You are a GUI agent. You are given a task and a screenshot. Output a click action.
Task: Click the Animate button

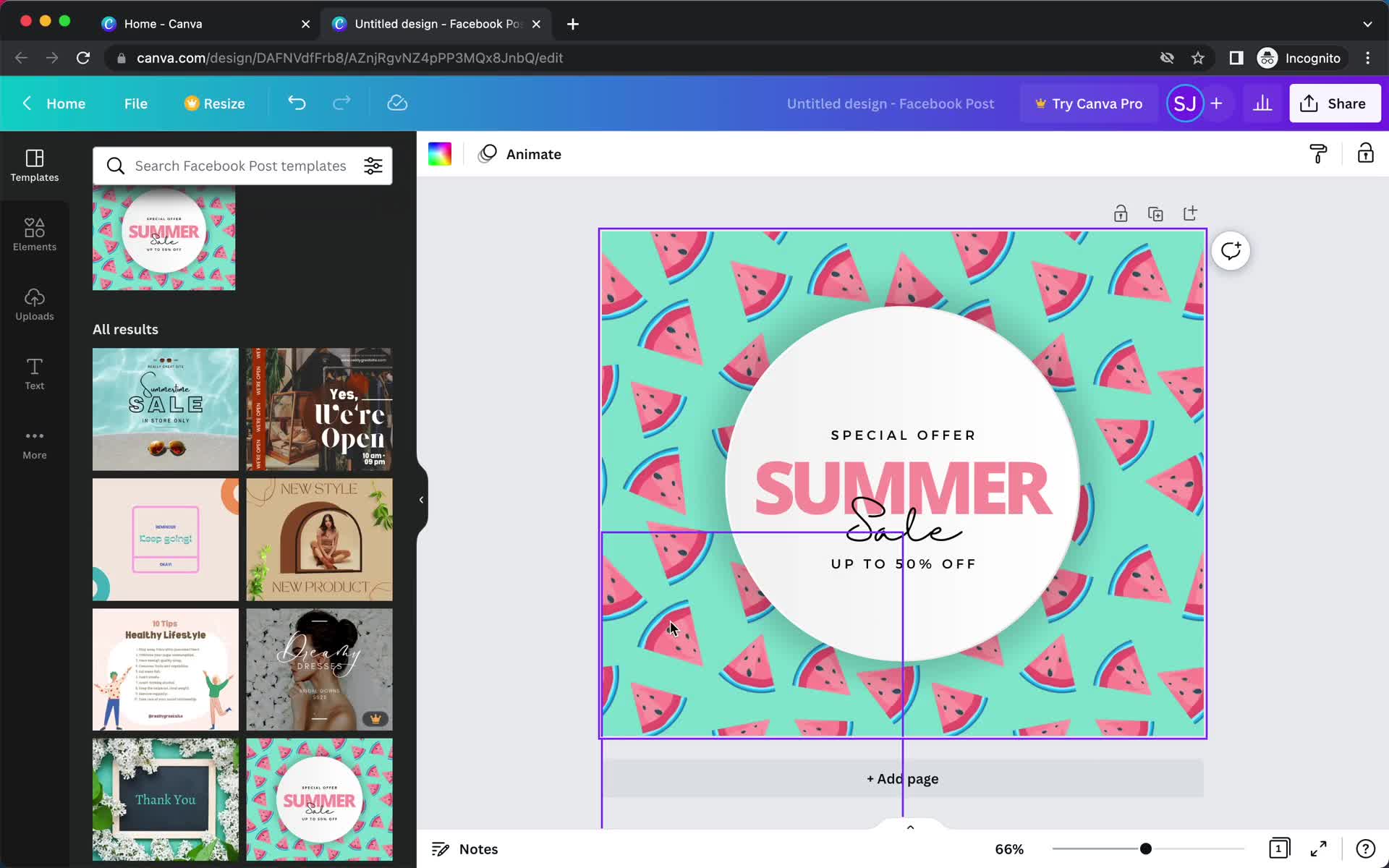[520, 154]
